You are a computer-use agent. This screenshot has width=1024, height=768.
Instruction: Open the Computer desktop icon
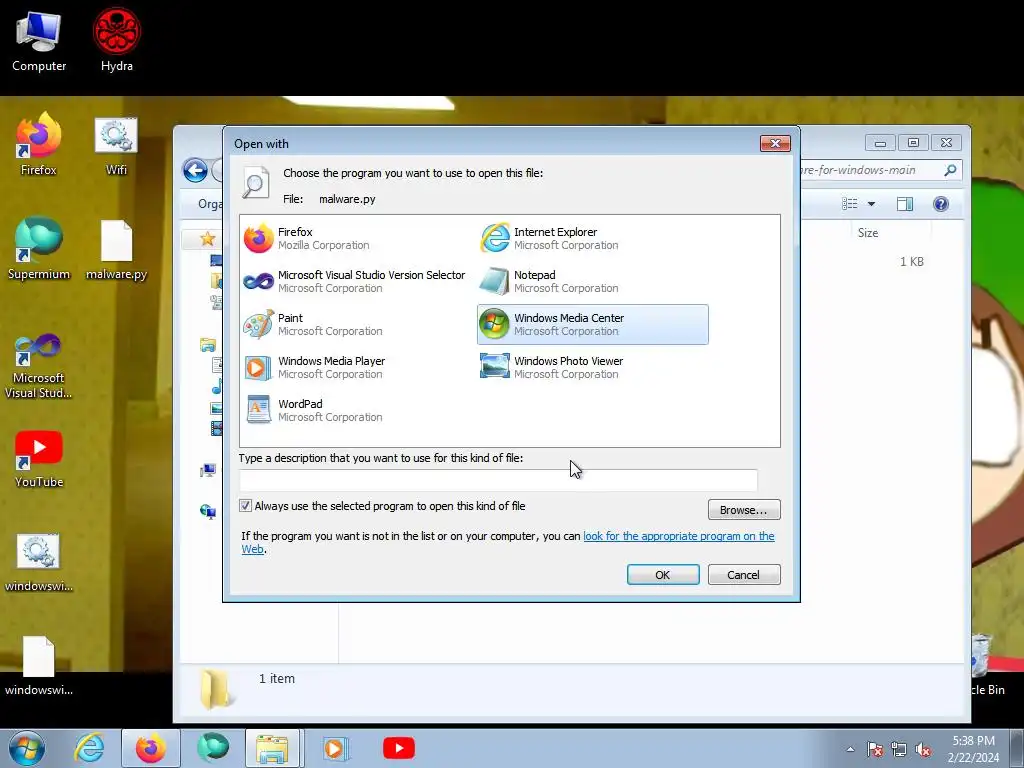pyautogui.click(x=39, y=40)
